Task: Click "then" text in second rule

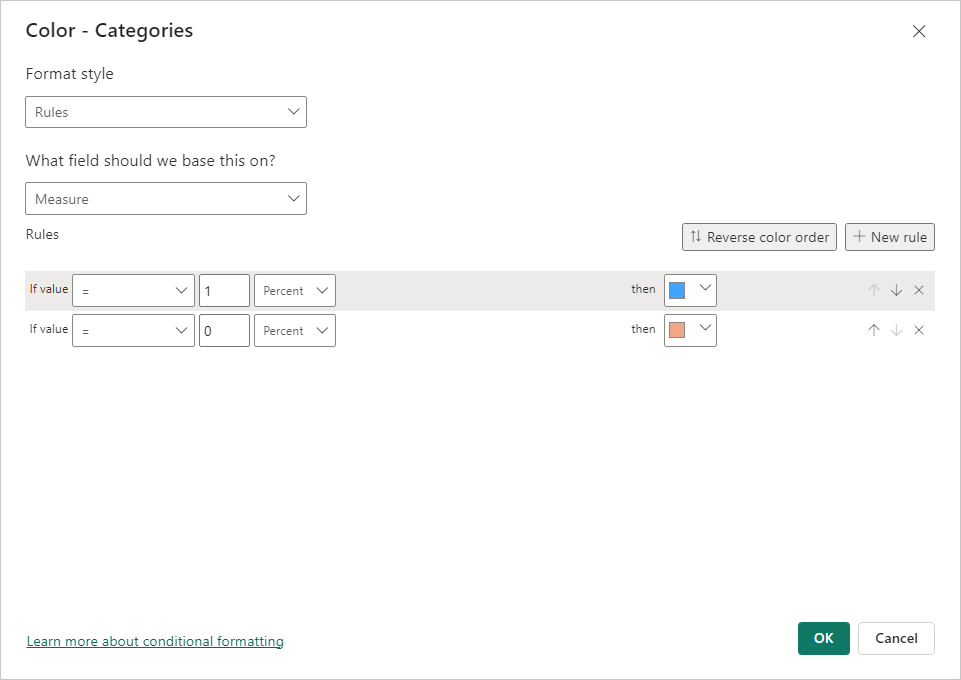Action: click(x=644, y=329)
